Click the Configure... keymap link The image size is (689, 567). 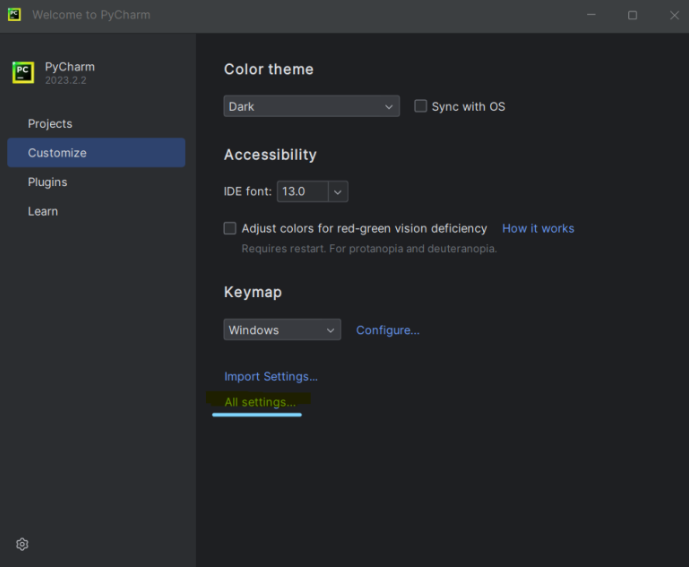coord(388,330)
